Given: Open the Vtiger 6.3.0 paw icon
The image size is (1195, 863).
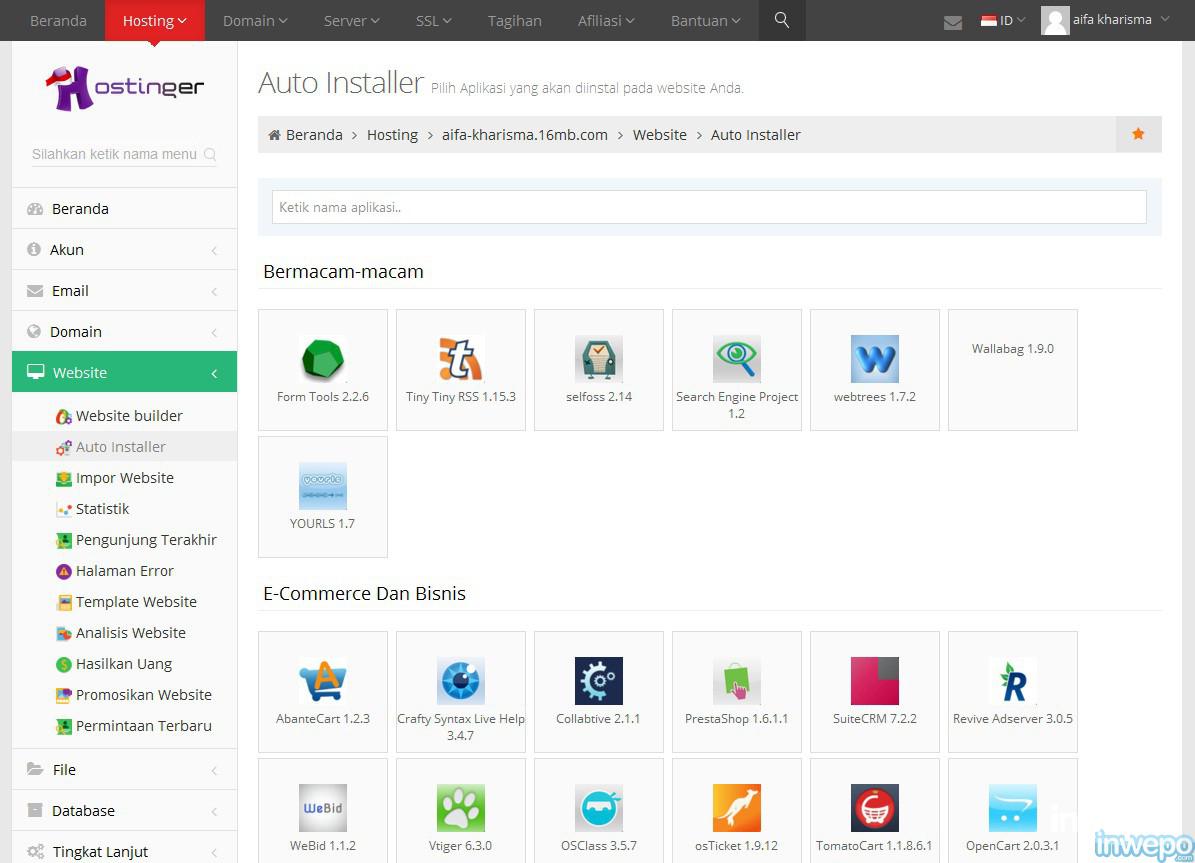Looking at the screenshot, I should point(461,808).
